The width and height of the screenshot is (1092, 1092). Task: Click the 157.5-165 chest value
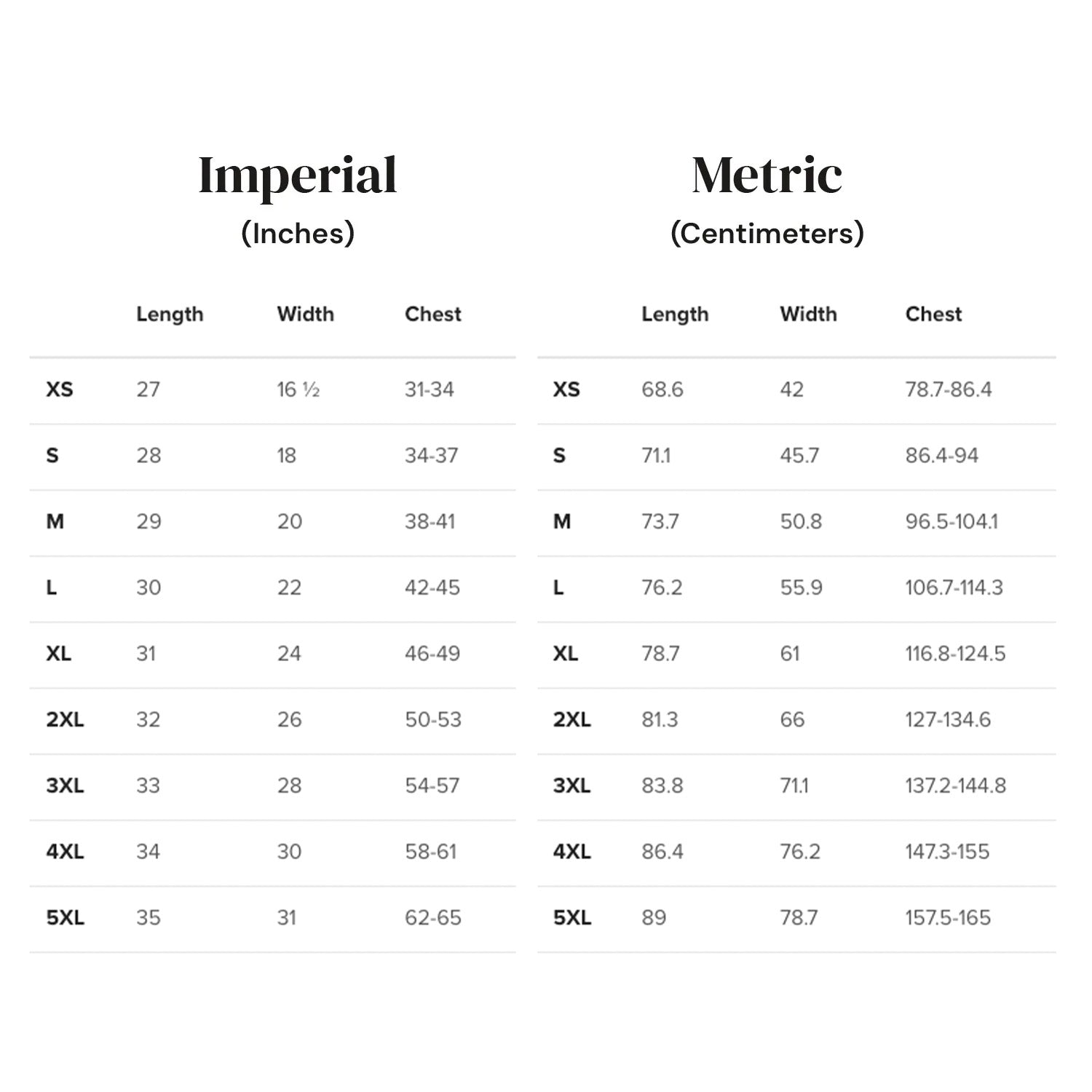[x=947, y=918]
